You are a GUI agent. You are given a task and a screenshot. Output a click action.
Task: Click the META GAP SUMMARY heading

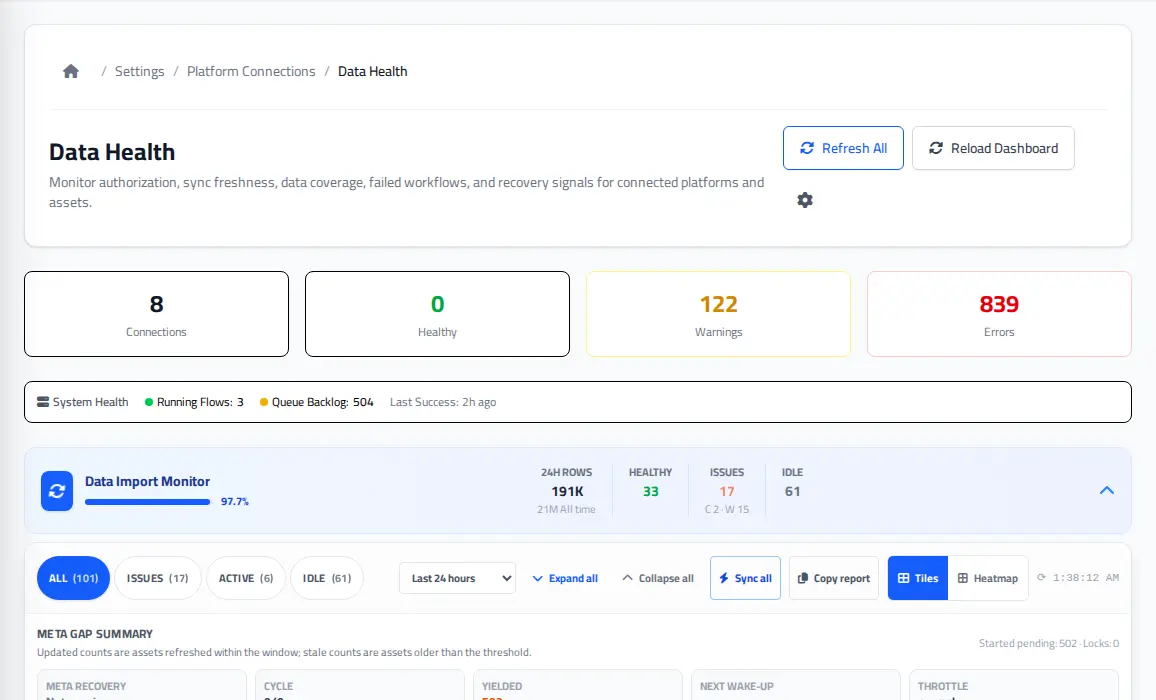[x=95, y=634]
